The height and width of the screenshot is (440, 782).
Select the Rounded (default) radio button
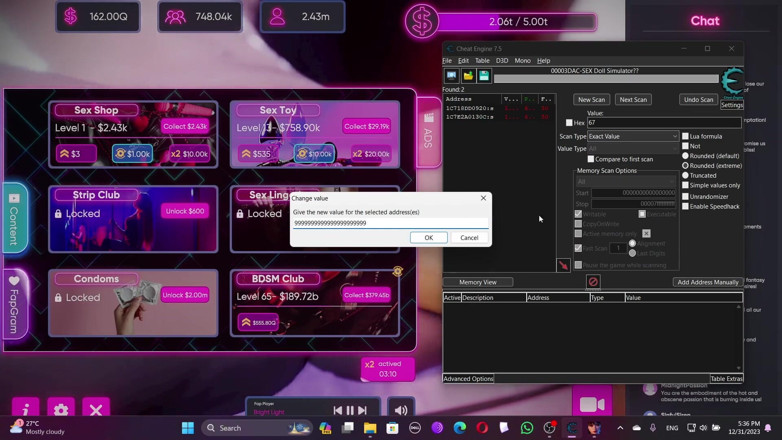pyautogui.click(x=685, y=156)
